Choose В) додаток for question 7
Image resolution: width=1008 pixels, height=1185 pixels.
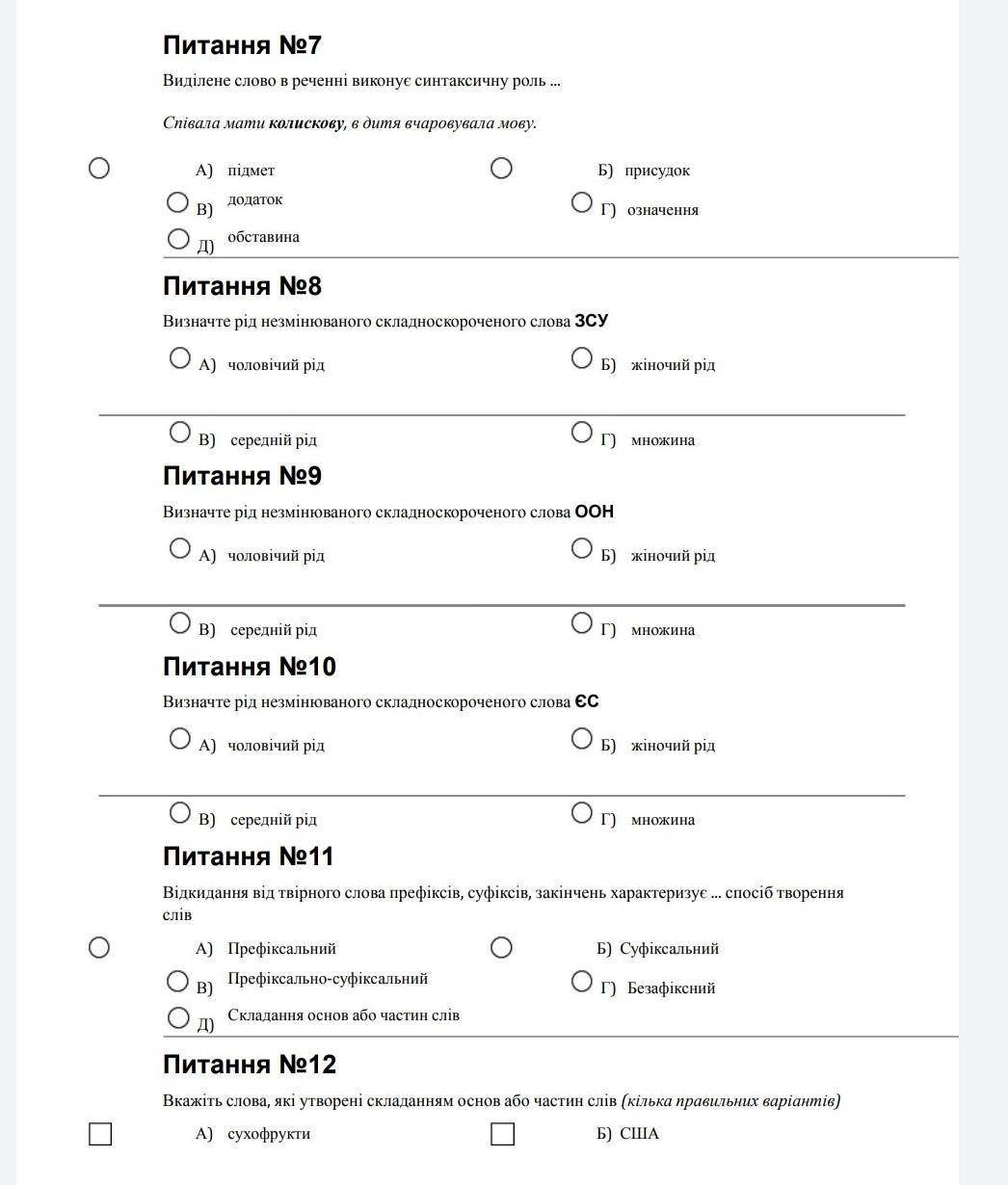point(177,202)
